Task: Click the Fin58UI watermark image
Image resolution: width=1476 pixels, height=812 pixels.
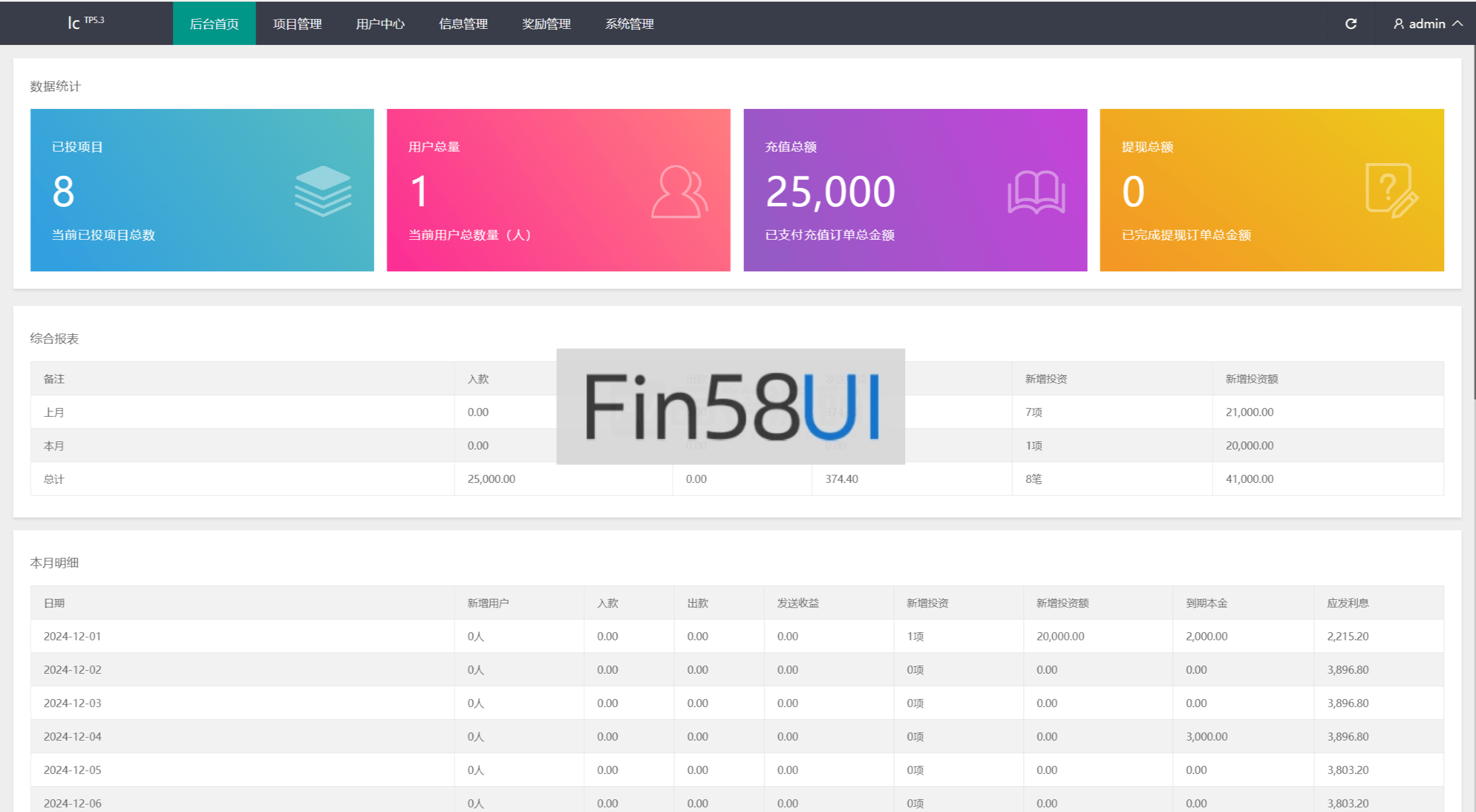Action: [x=730, y=406]
